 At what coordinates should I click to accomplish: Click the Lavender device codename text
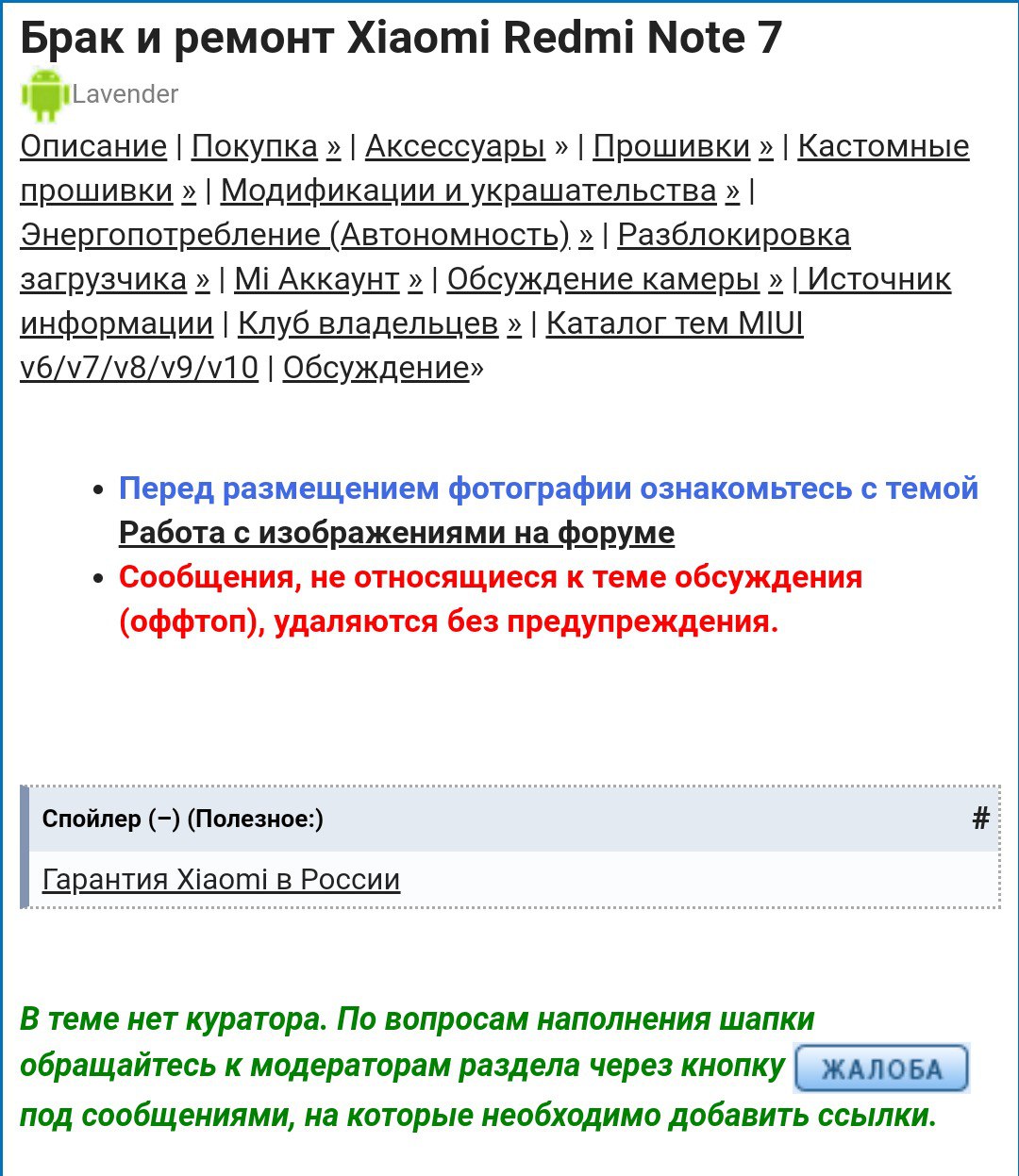[125, 94]
